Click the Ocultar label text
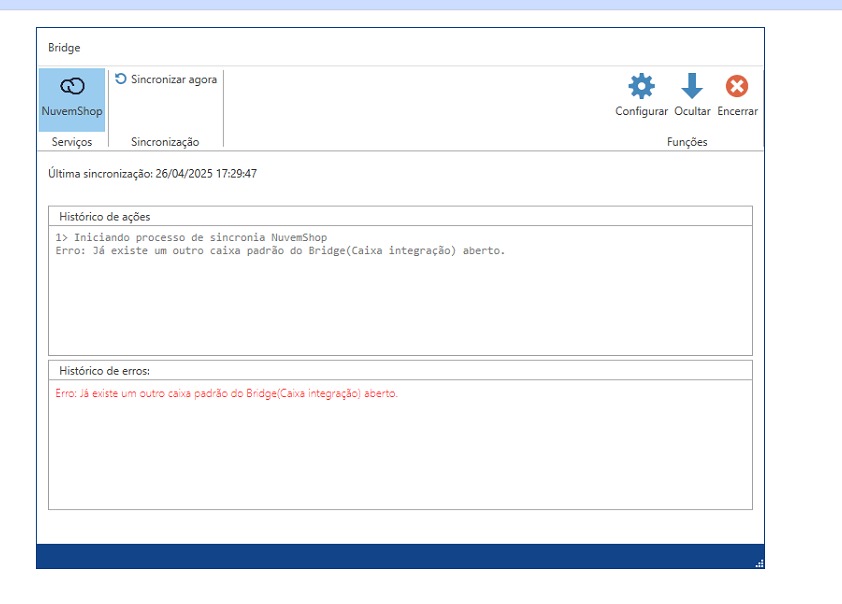The height and width of the screenshot is (604, 842). click(x=692, y=111)
